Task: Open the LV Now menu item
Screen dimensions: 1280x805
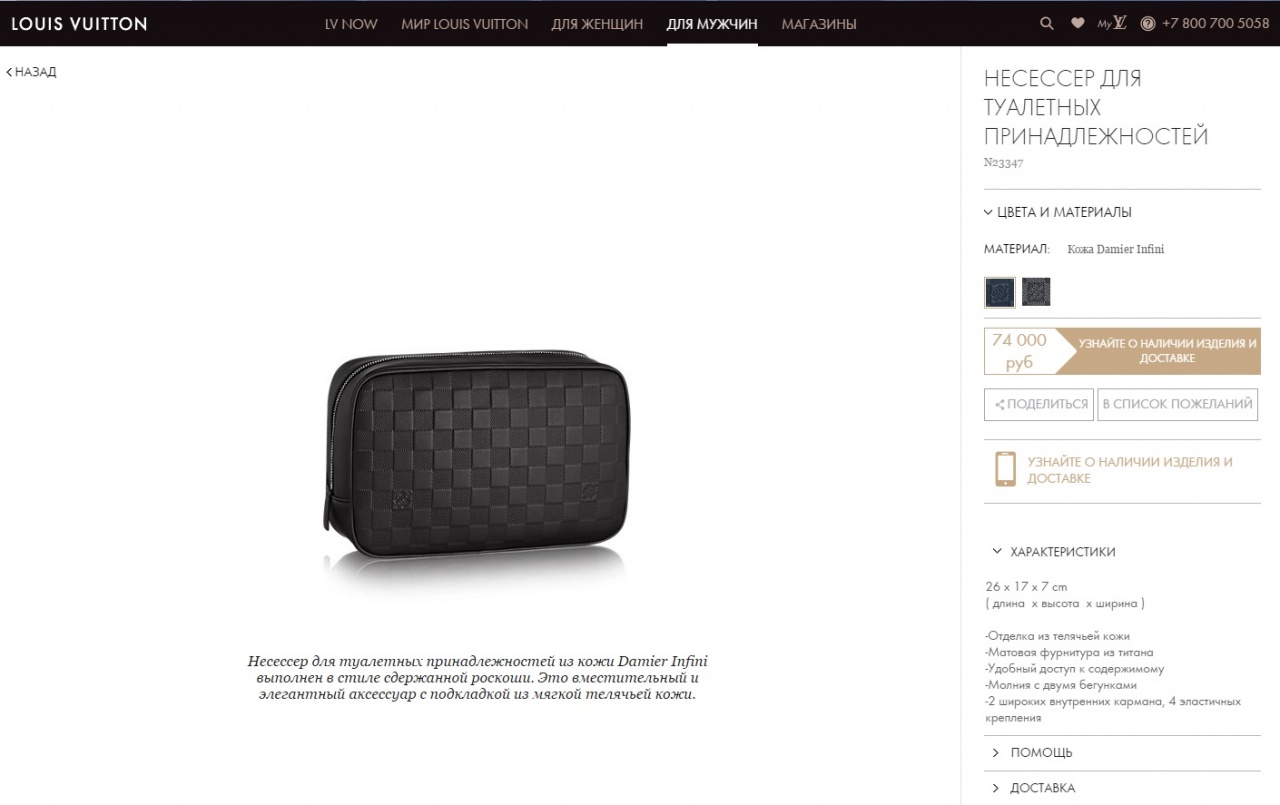Action: pos(351,24)
